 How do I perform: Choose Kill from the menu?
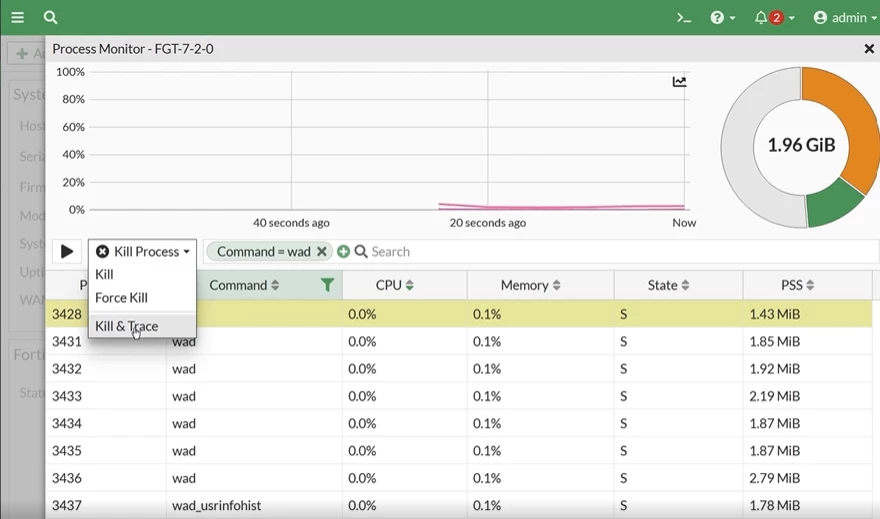[x=104, y=274]
